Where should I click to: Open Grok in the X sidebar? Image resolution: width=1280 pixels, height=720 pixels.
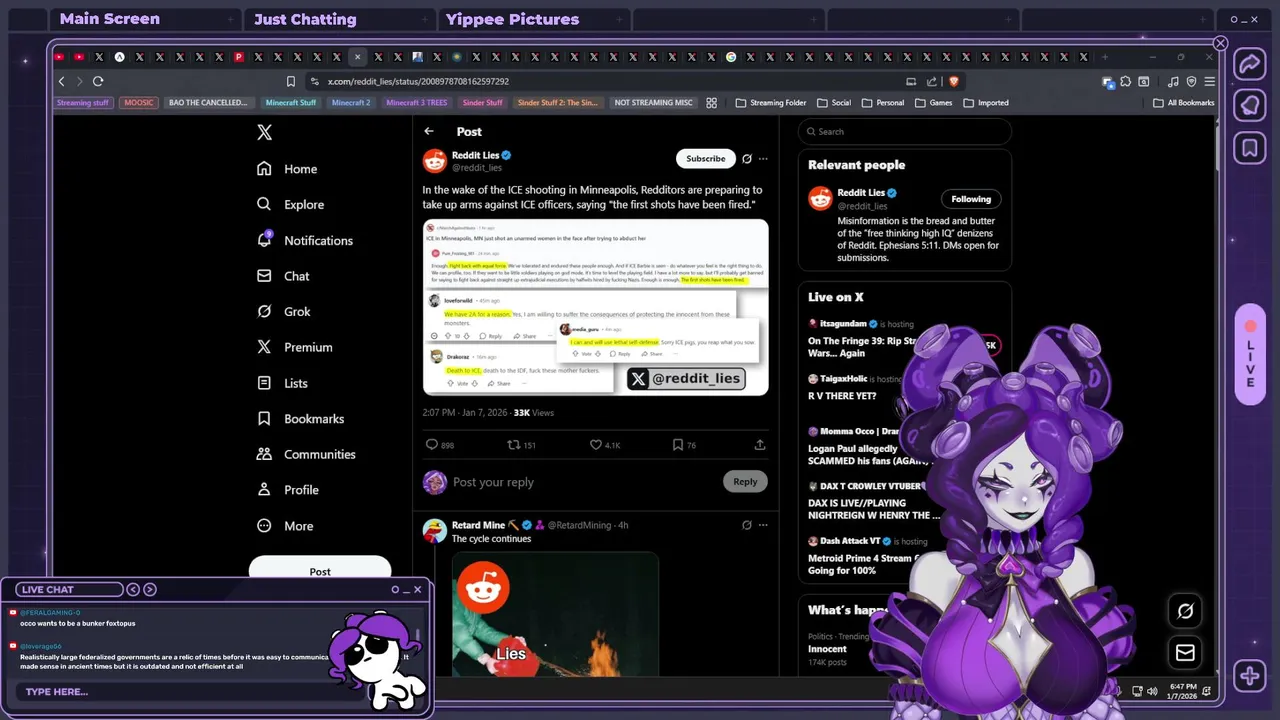click(x=283, y=312)
